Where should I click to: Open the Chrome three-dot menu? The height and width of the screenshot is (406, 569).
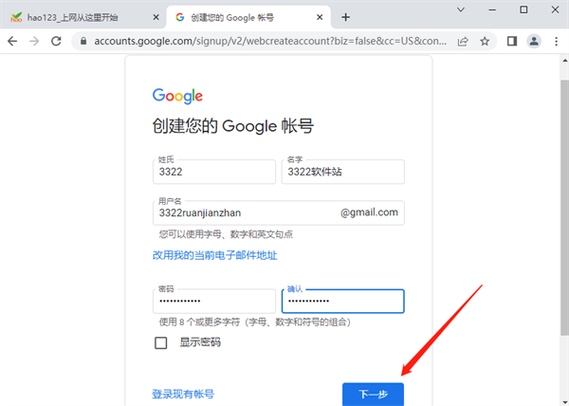556,41
